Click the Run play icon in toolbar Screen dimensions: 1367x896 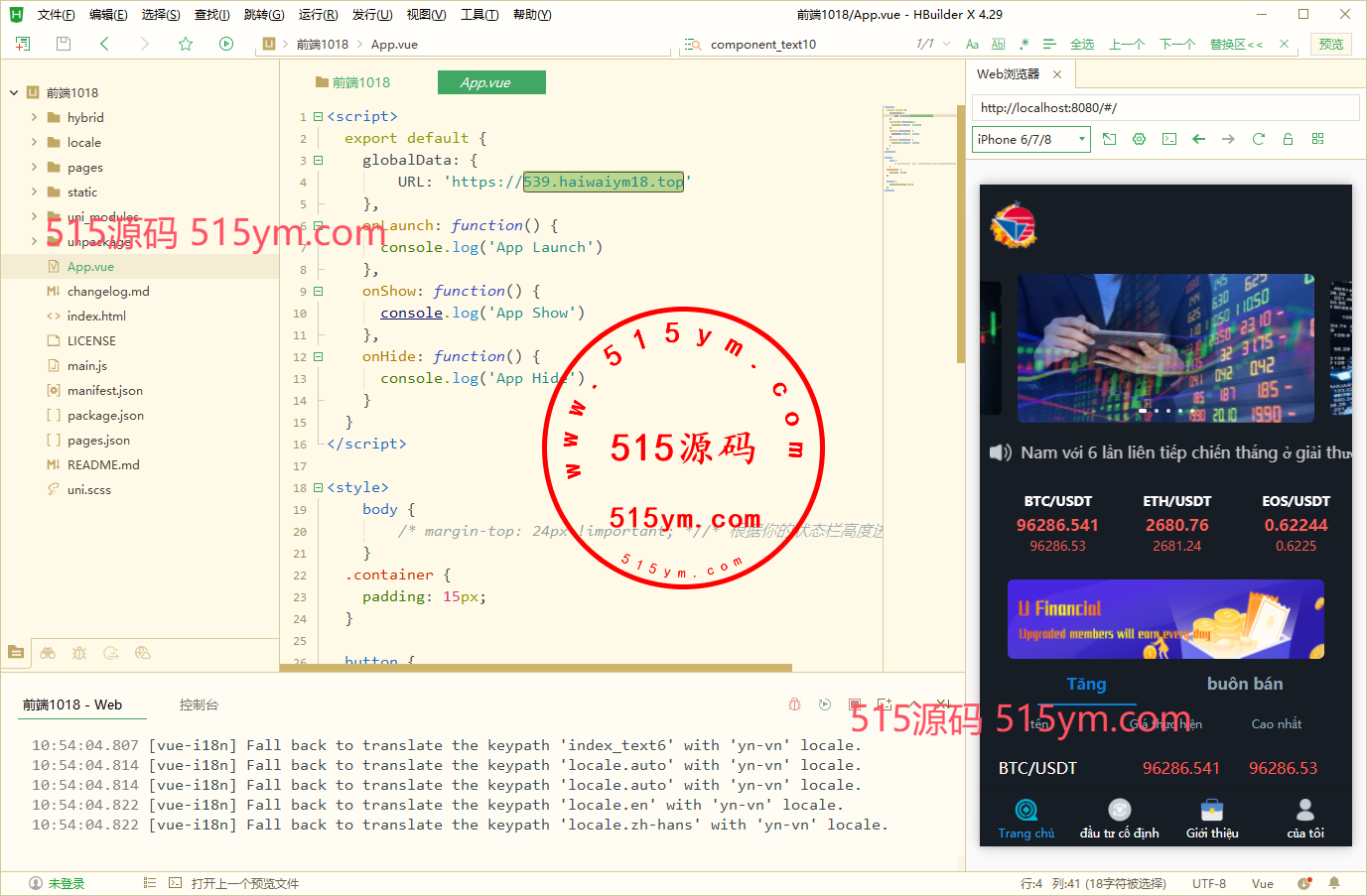tap(226, 44)
